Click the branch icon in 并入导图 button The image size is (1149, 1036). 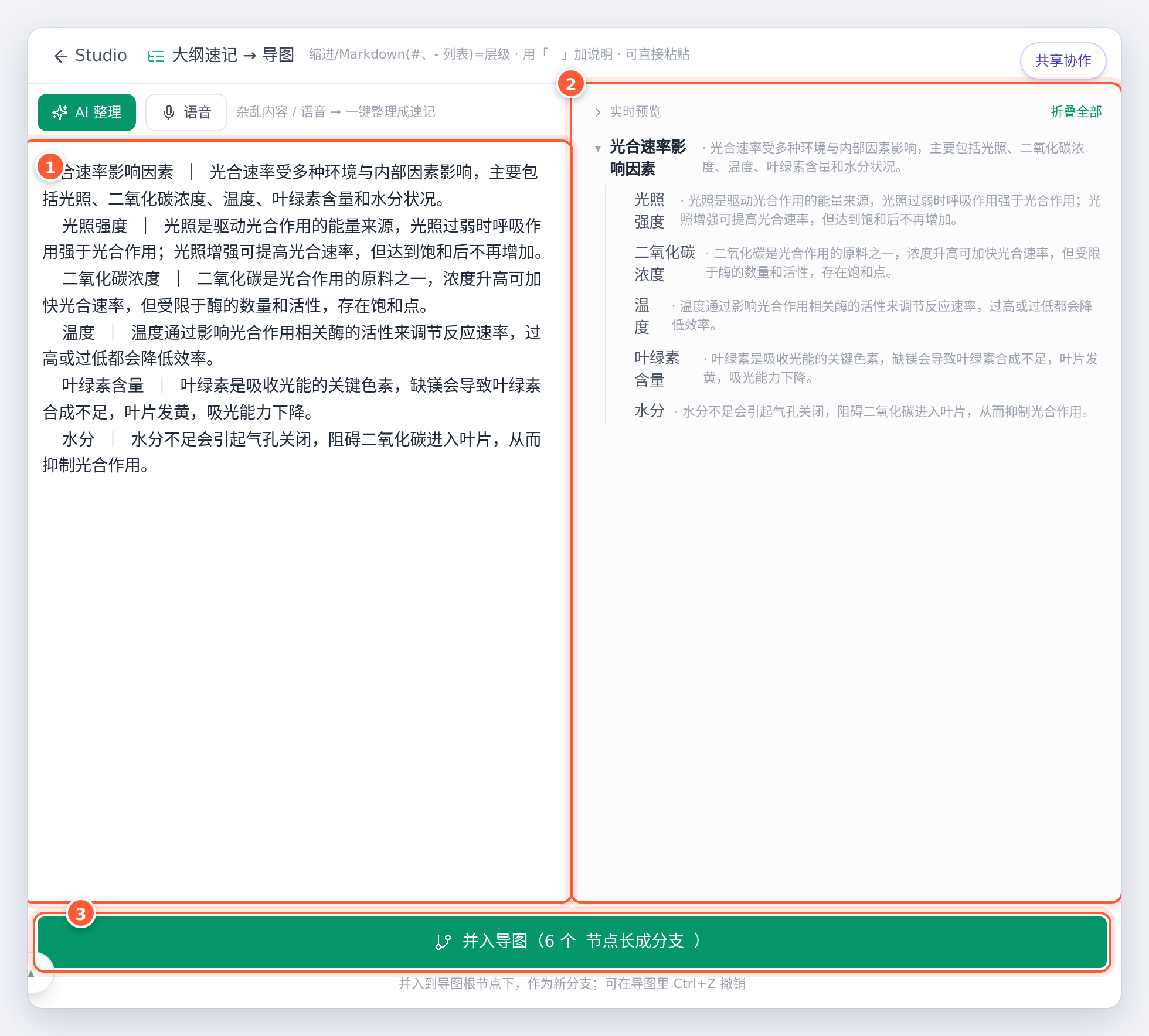443,942
